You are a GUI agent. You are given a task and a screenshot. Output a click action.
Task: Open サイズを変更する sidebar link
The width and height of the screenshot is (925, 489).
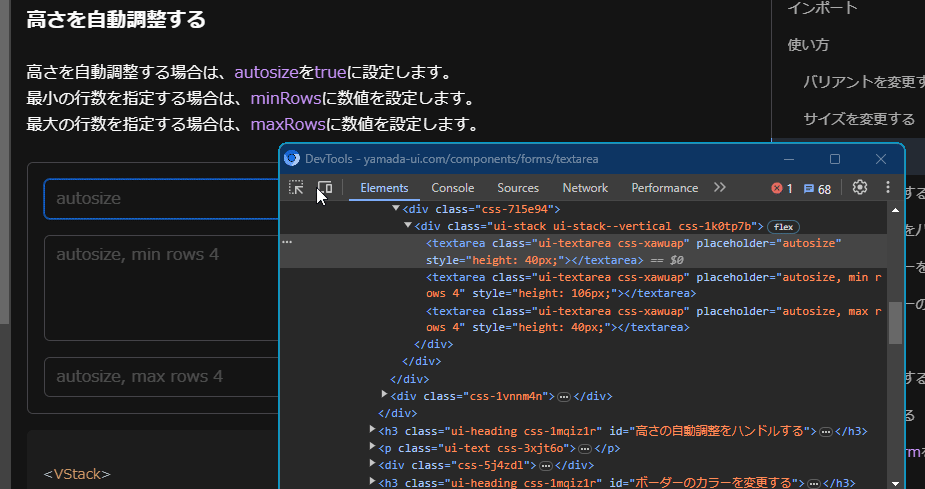point(859,119)
